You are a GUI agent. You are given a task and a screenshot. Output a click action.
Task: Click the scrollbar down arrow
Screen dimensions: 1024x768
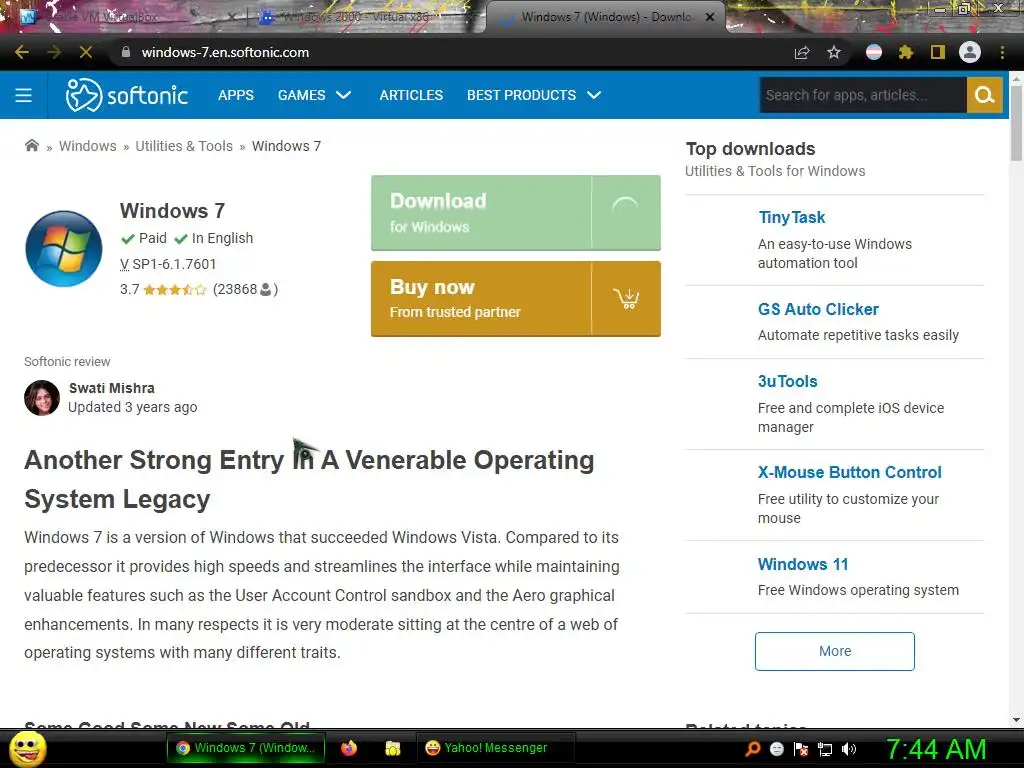(1016, 720)
